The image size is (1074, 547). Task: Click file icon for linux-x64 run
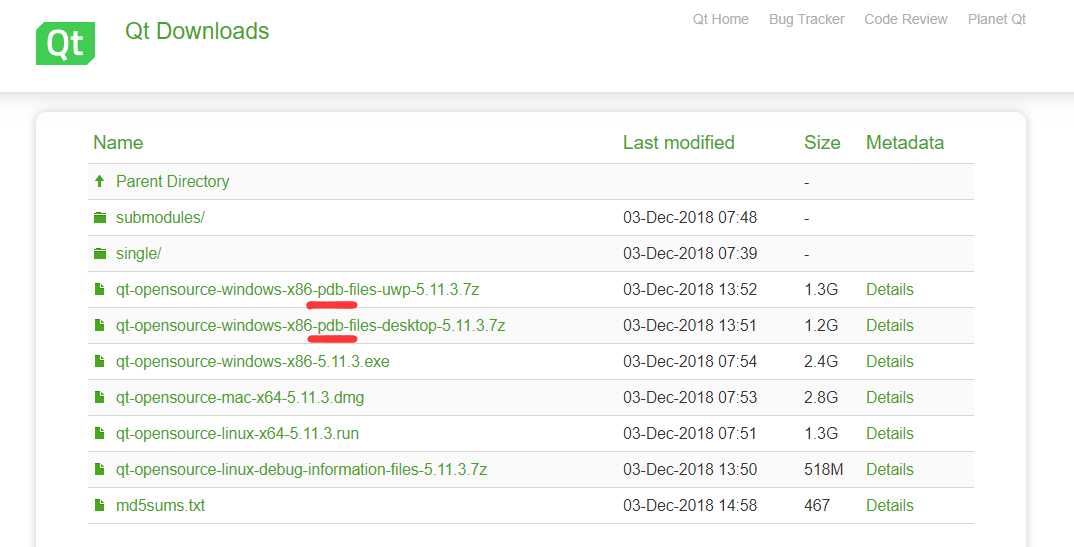[100, 433]
